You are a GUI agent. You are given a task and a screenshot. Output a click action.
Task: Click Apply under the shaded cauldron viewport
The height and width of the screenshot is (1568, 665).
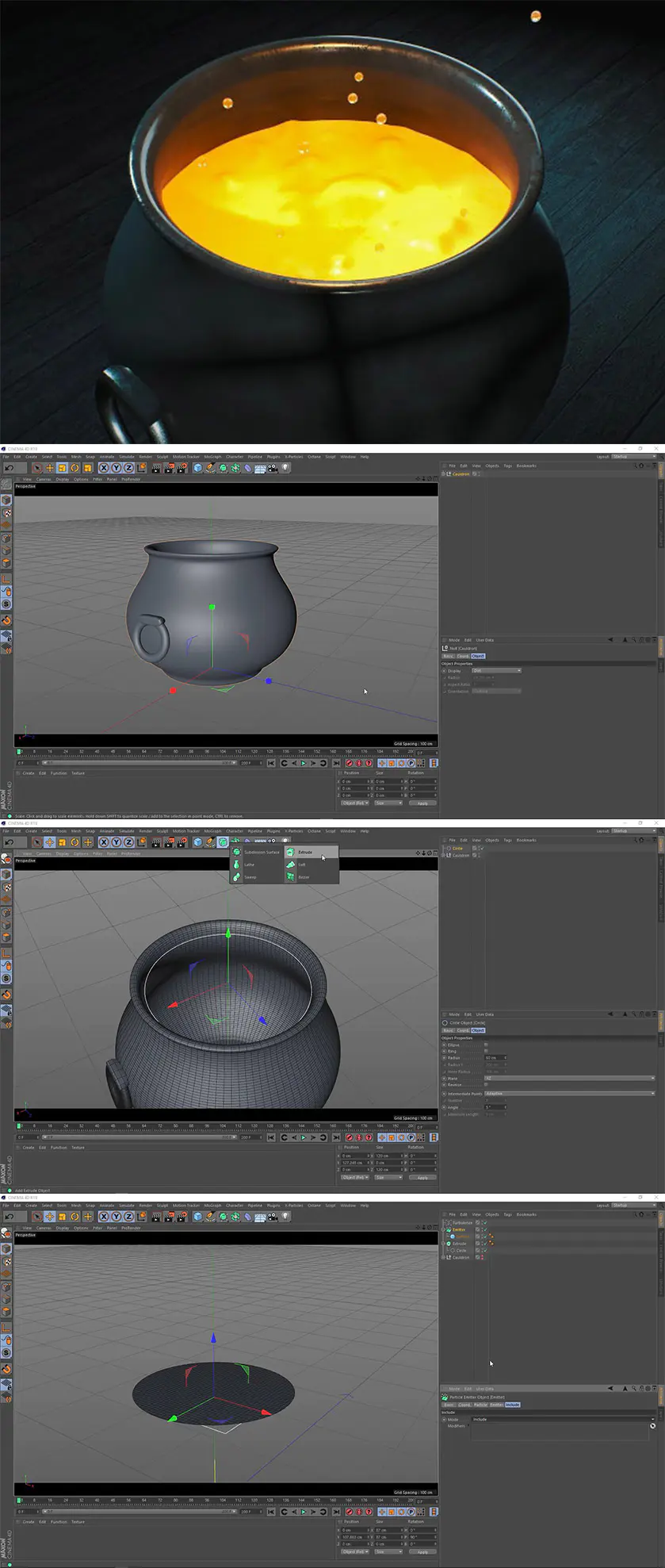[422, 803]
